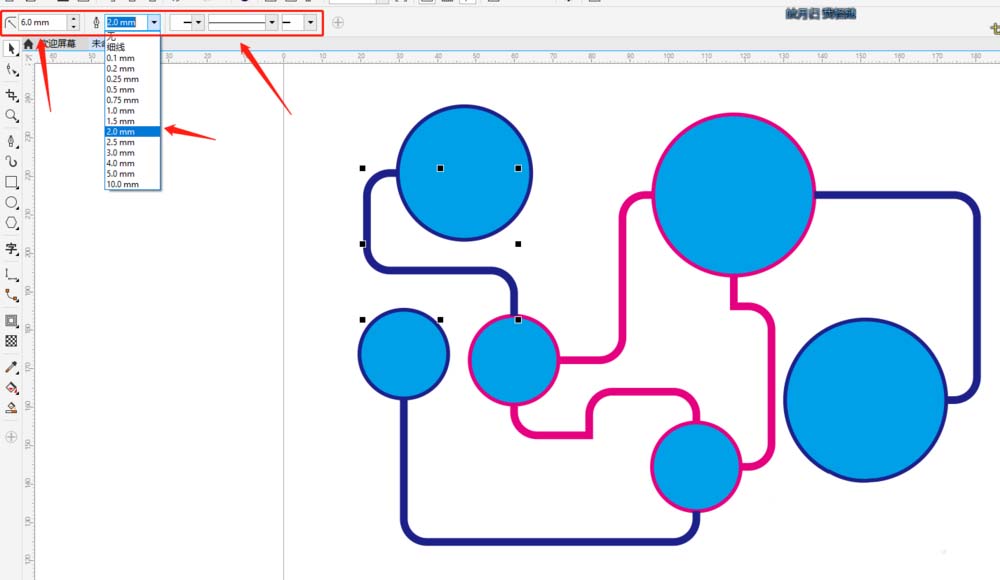Select the Crop tool
Viewport: 1000px width, 580px height.
tap(11, 96)
